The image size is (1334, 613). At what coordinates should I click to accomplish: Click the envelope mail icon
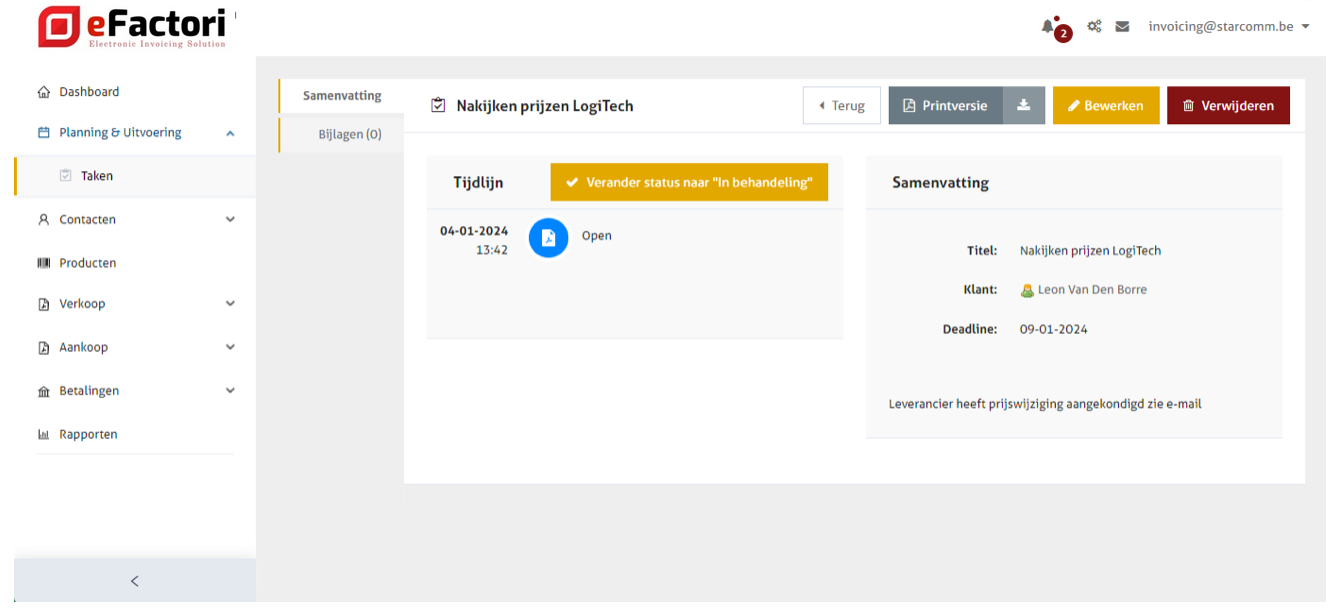pos(1122,27)
